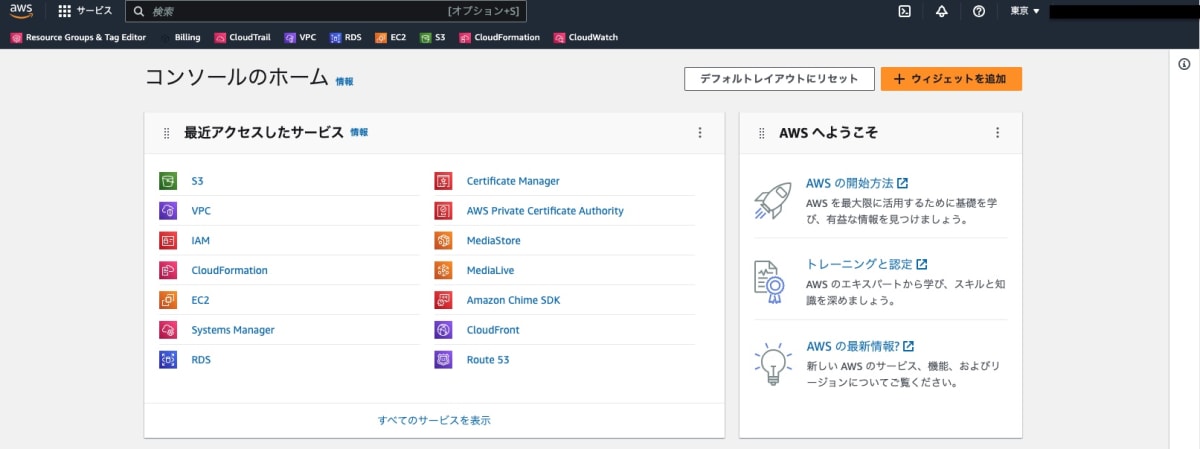
Task: Open AWS の最新情報? link
Action: 860,346
